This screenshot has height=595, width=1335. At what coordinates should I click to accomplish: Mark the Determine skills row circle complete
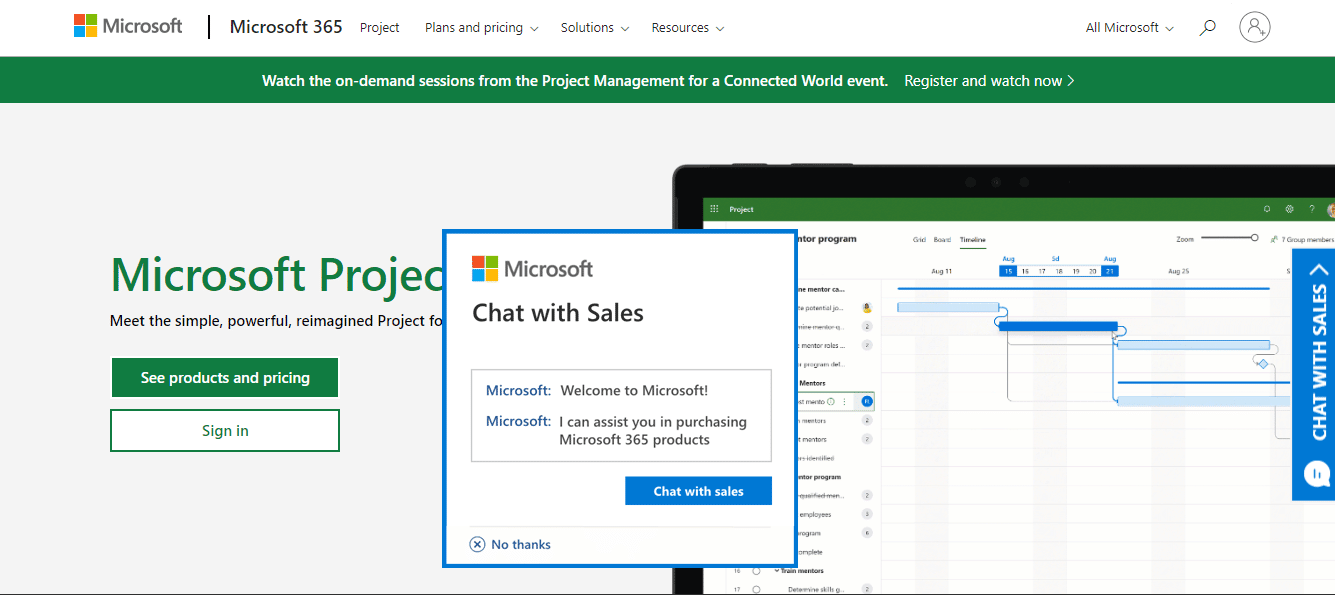[757, 589]
